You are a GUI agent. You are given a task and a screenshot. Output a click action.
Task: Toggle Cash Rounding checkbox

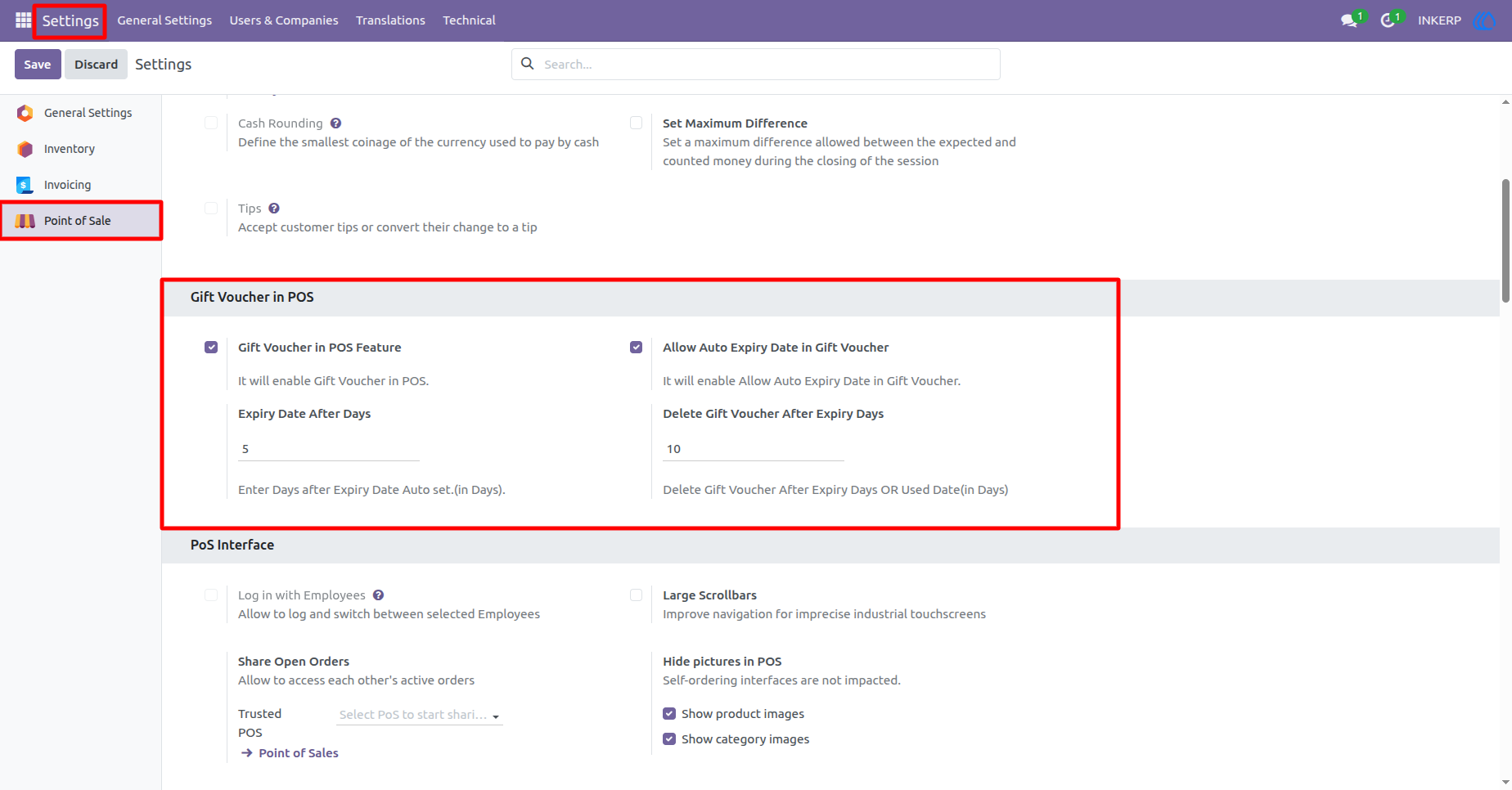point(211,123)
